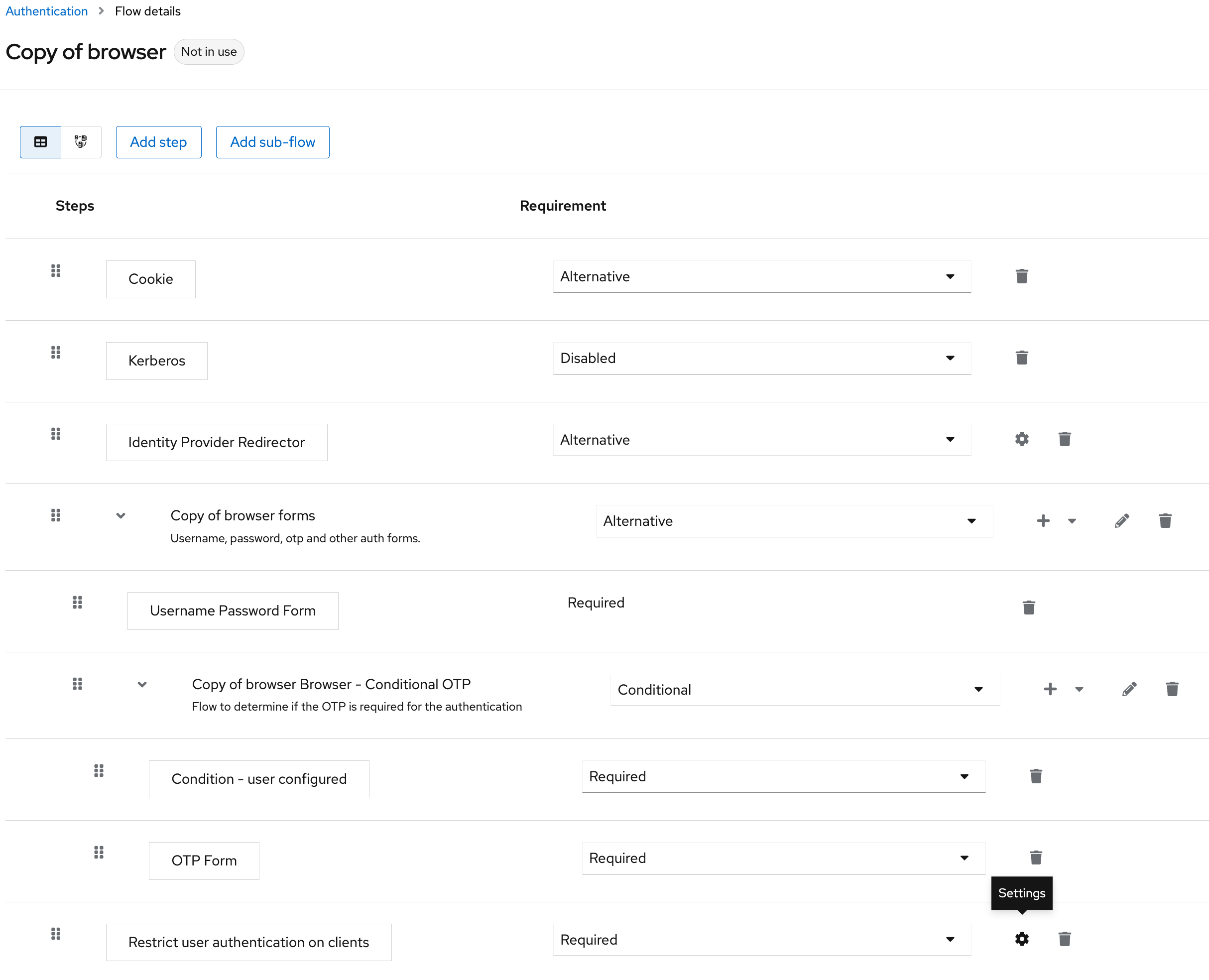Viewport: 1209px width, 980px height.
Task: Delete the Kerberos step
Action: [1021, 358]
